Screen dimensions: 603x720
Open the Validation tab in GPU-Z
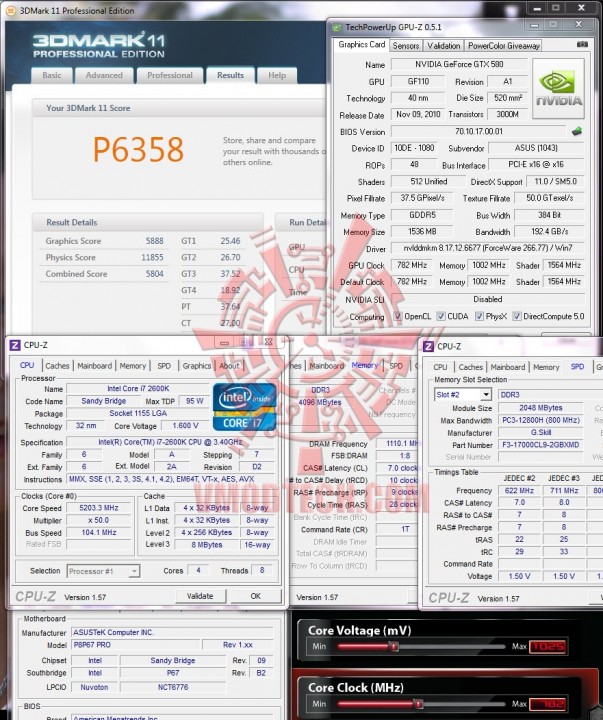(444, 46)
